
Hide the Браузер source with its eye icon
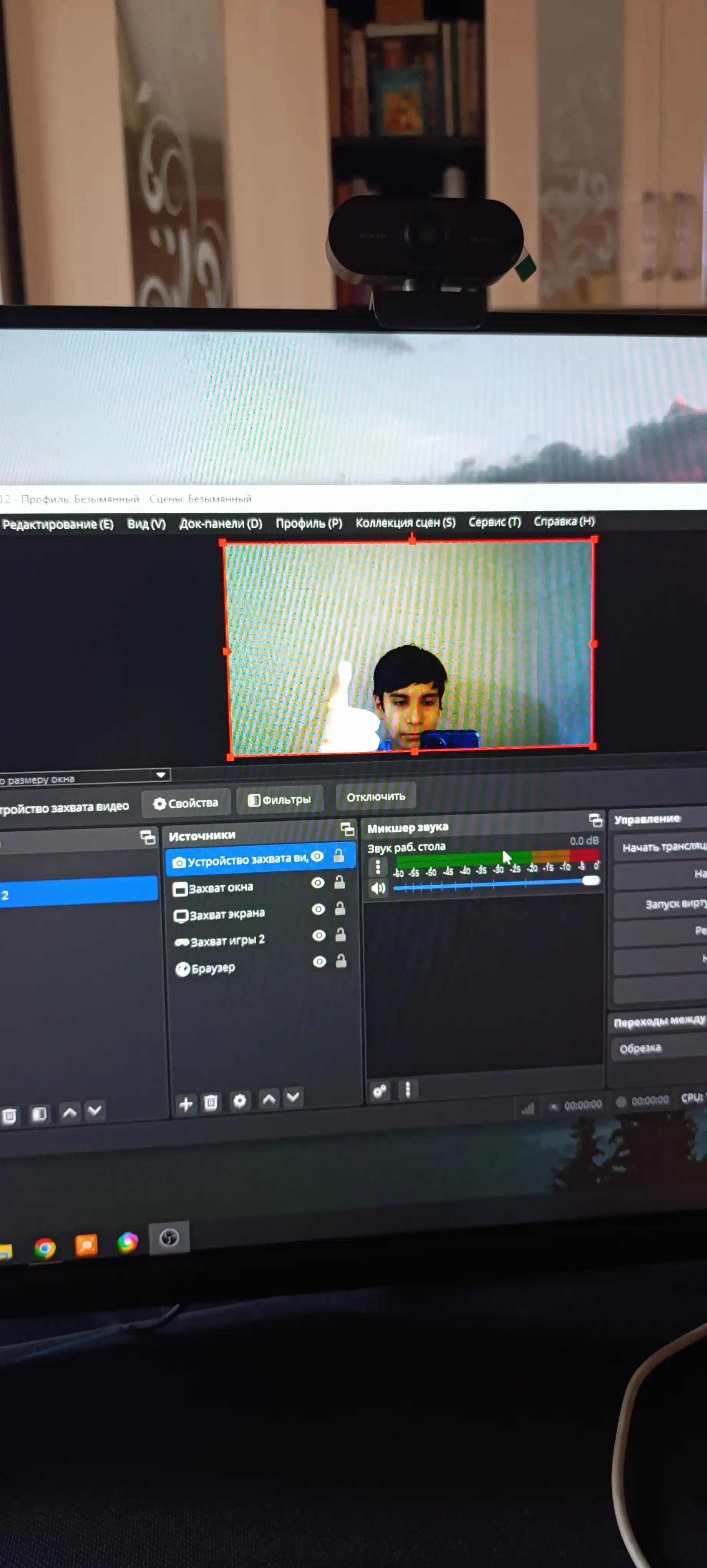[319, 962]
